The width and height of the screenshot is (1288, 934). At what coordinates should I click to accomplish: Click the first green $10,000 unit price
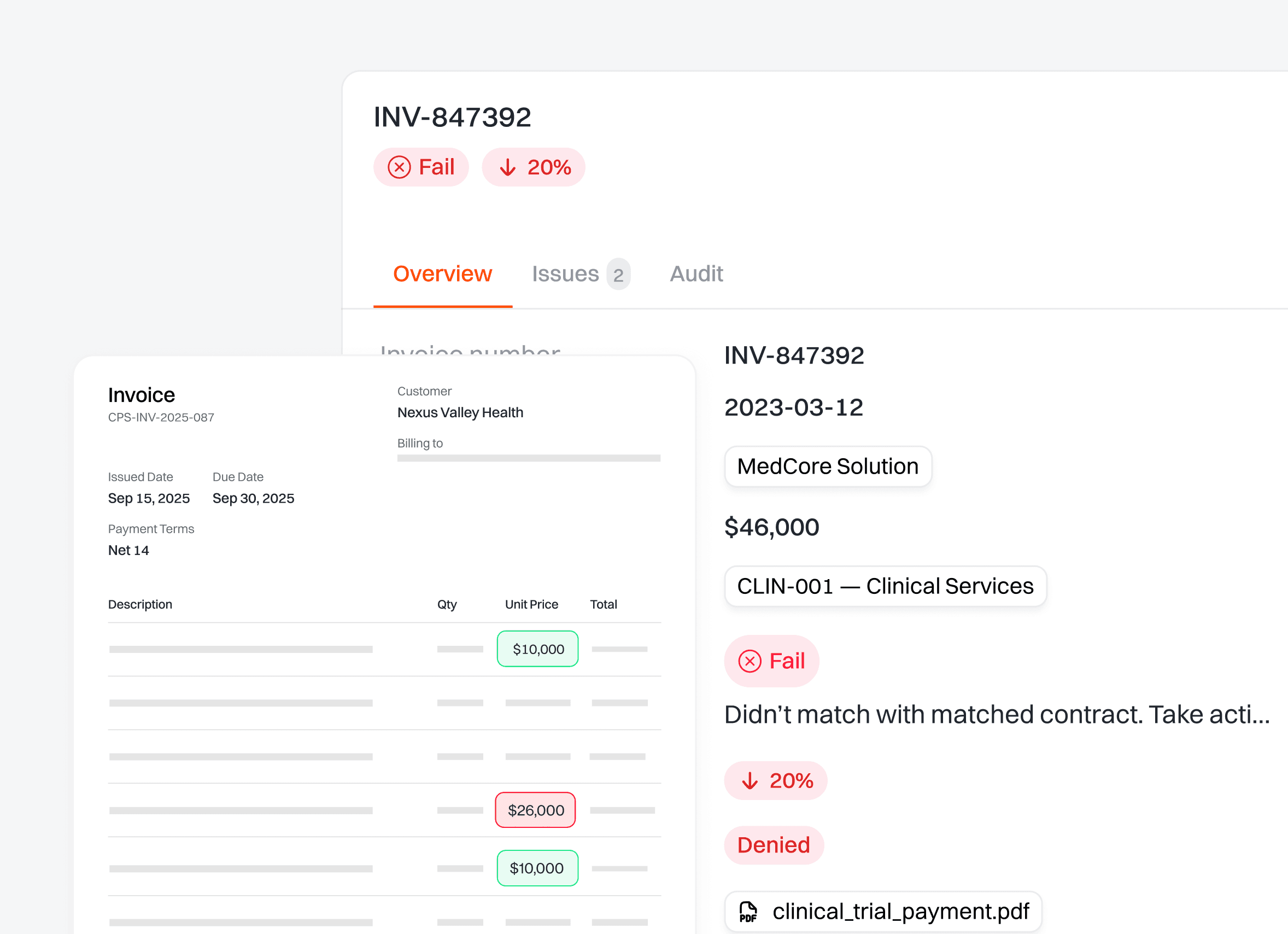(538, 649)
